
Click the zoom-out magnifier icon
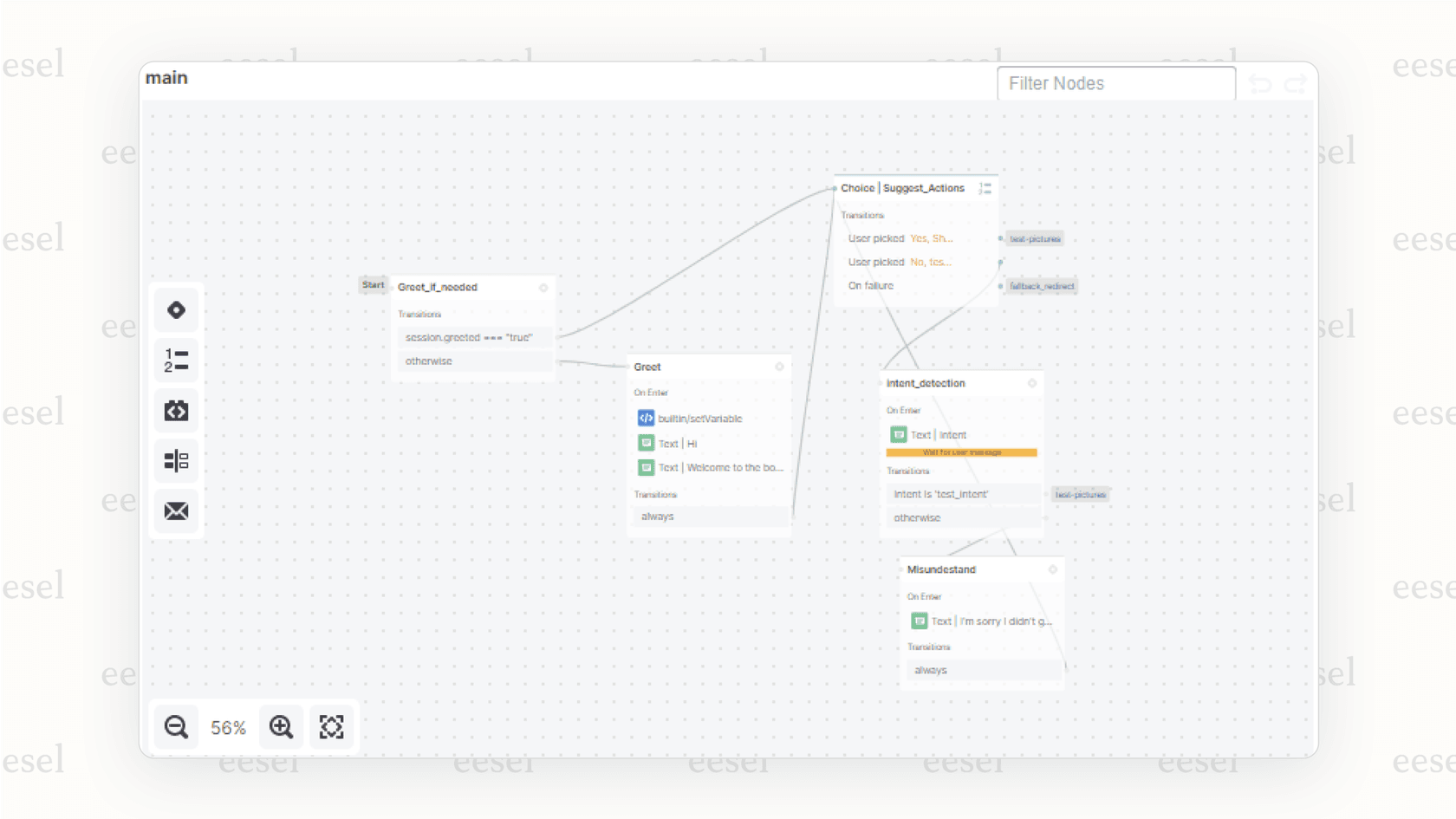tap(176, 726)
